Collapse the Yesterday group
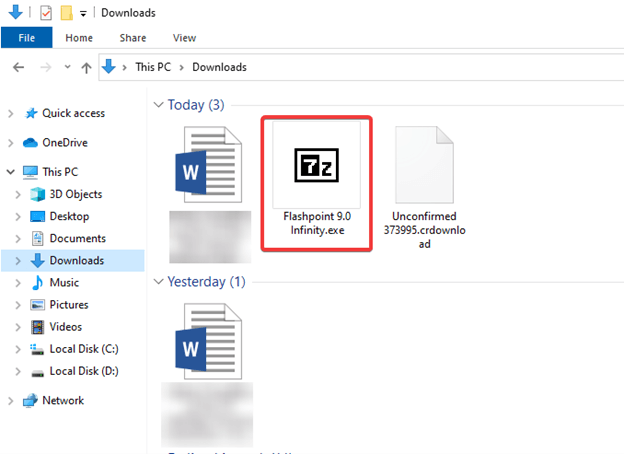The image size is (624, 454). click(158, 282)
